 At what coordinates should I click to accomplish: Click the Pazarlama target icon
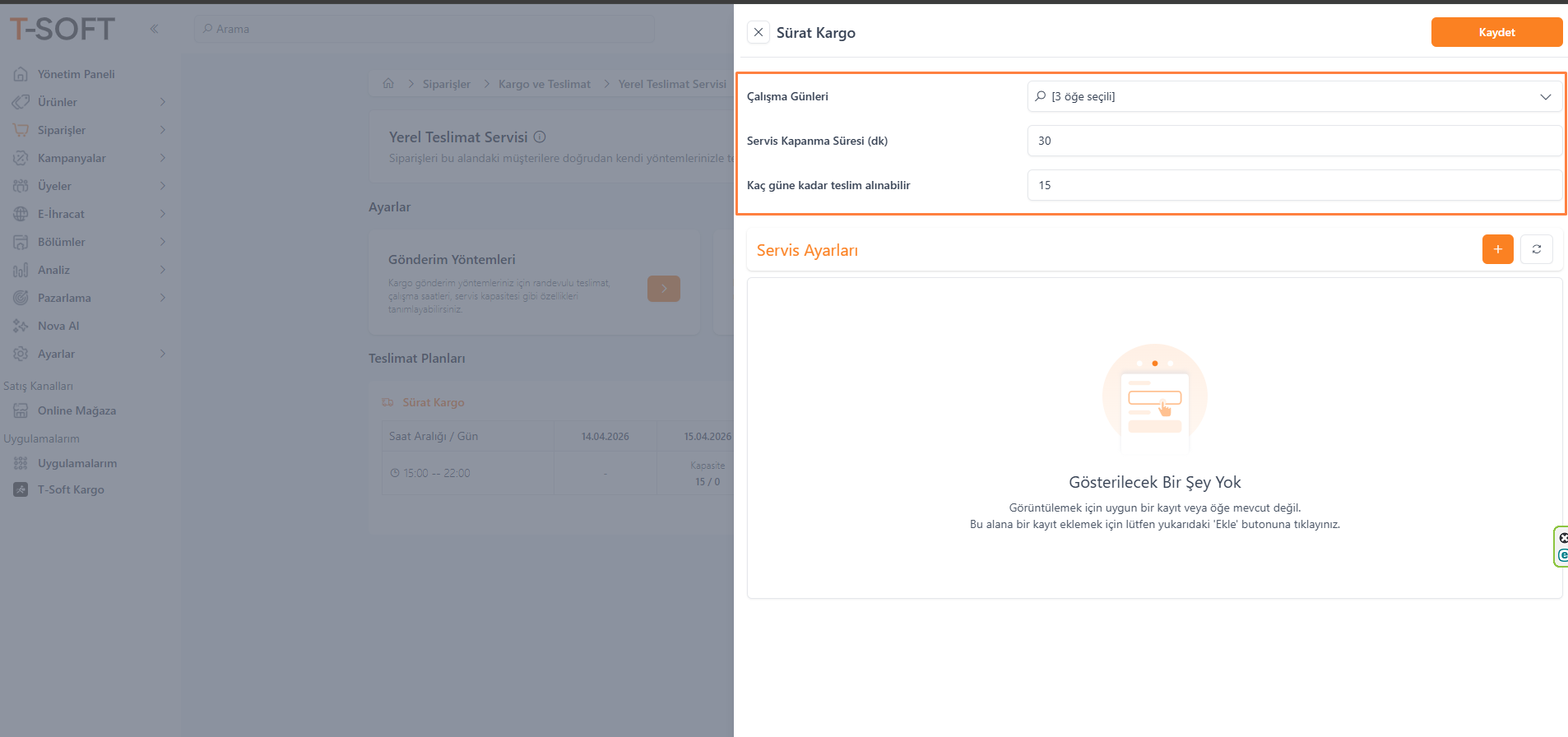pyautogui.click(x=21, y=298)
